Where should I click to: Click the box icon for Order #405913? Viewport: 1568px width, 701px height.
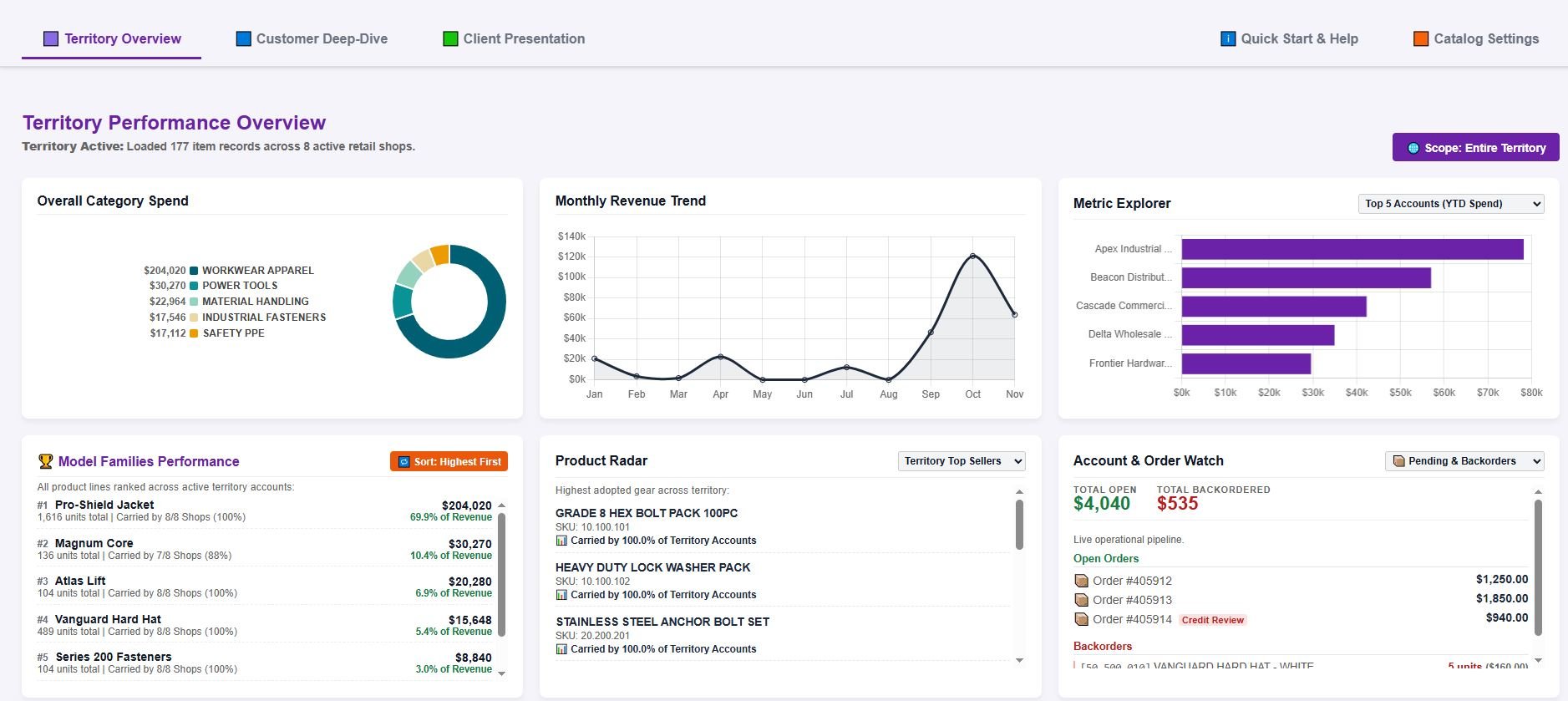tap(1081, 600)
